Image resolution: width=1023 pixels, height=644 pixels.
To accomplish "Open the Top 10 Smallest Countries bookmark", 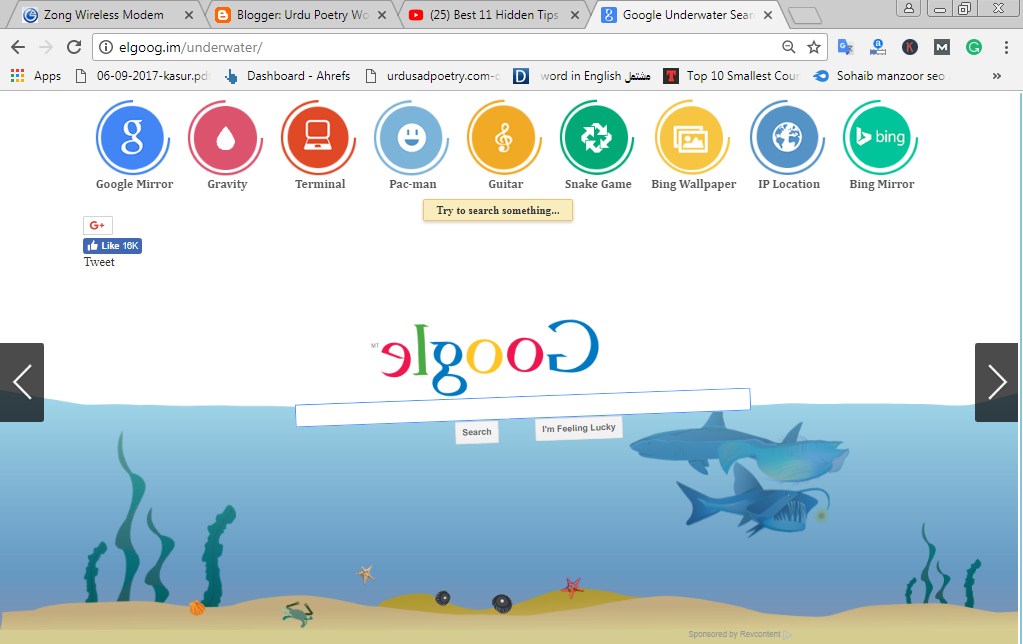I will 732,76.
